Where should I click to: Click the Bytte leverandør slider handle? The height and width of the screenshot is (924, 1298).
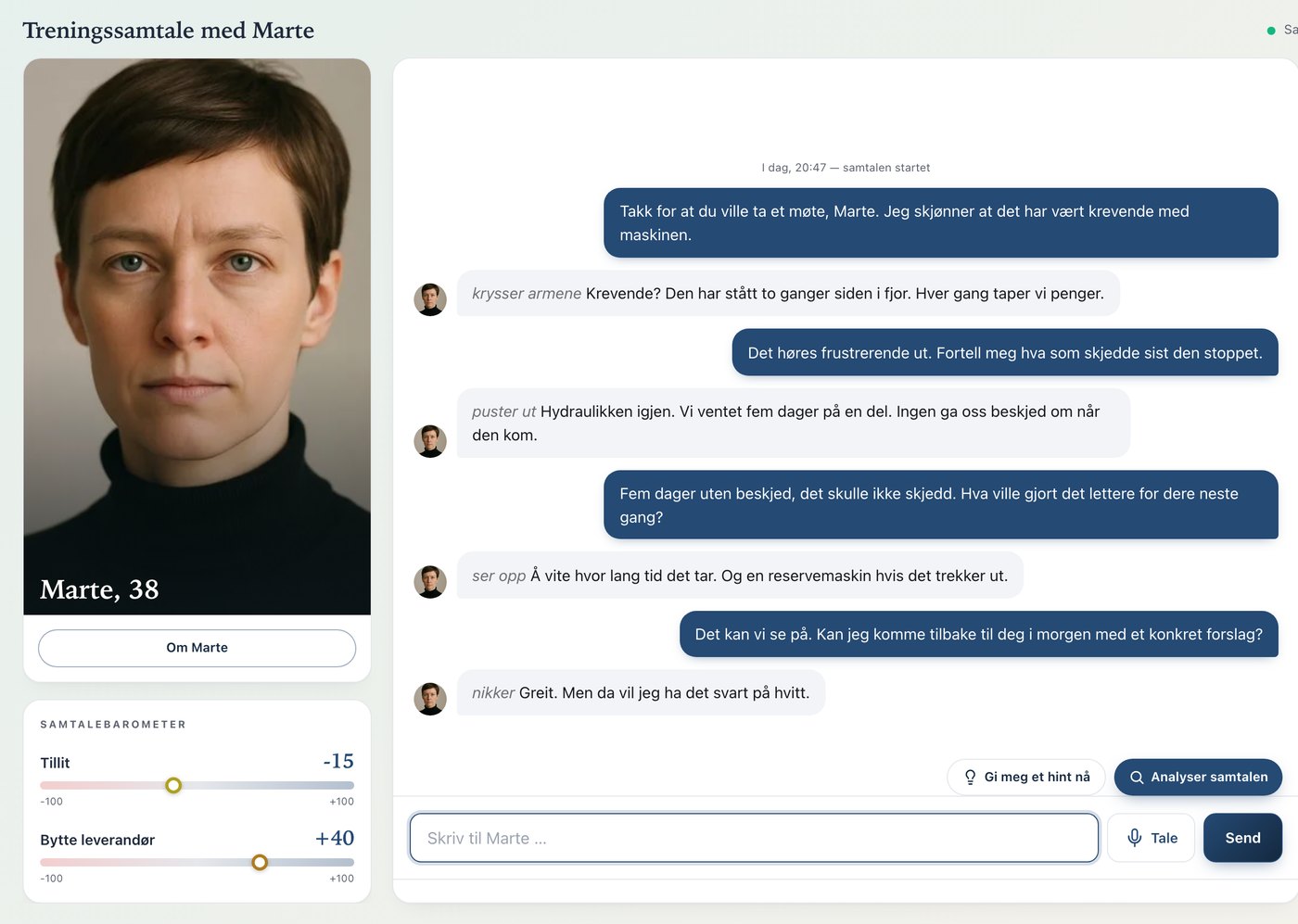click(x=260, y=862)
